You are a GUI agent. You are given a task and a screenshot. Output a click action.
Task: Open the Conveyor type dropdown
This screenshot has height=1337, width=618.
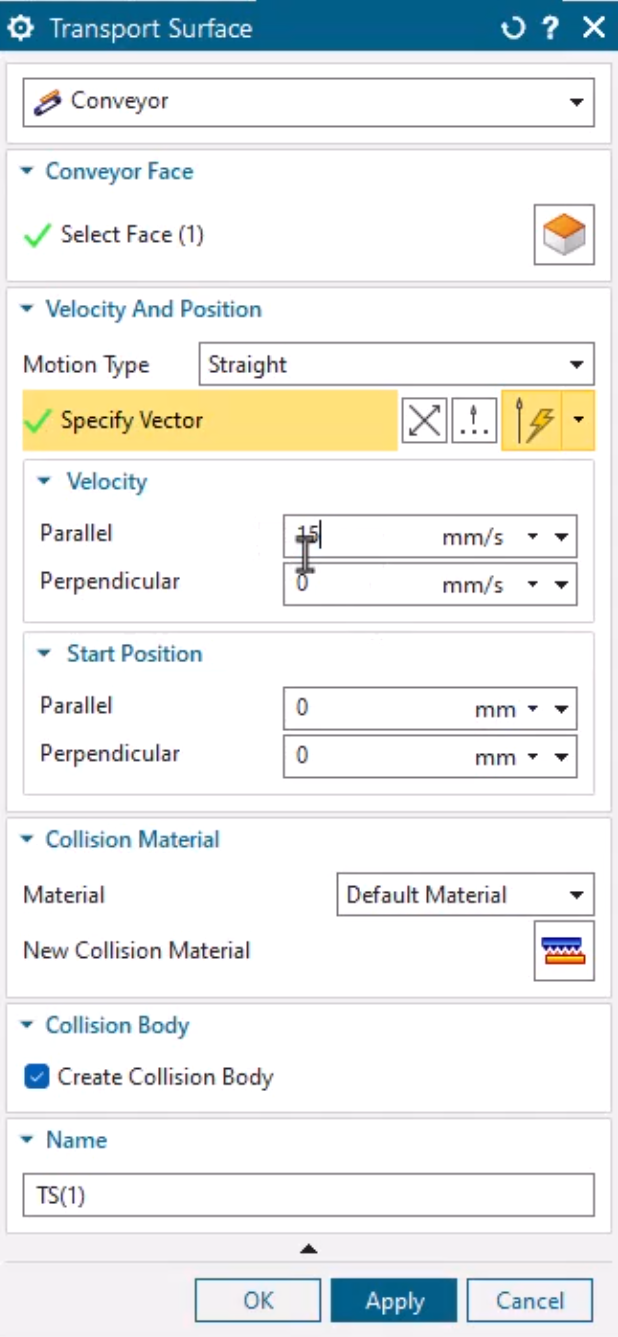[308, 102]
